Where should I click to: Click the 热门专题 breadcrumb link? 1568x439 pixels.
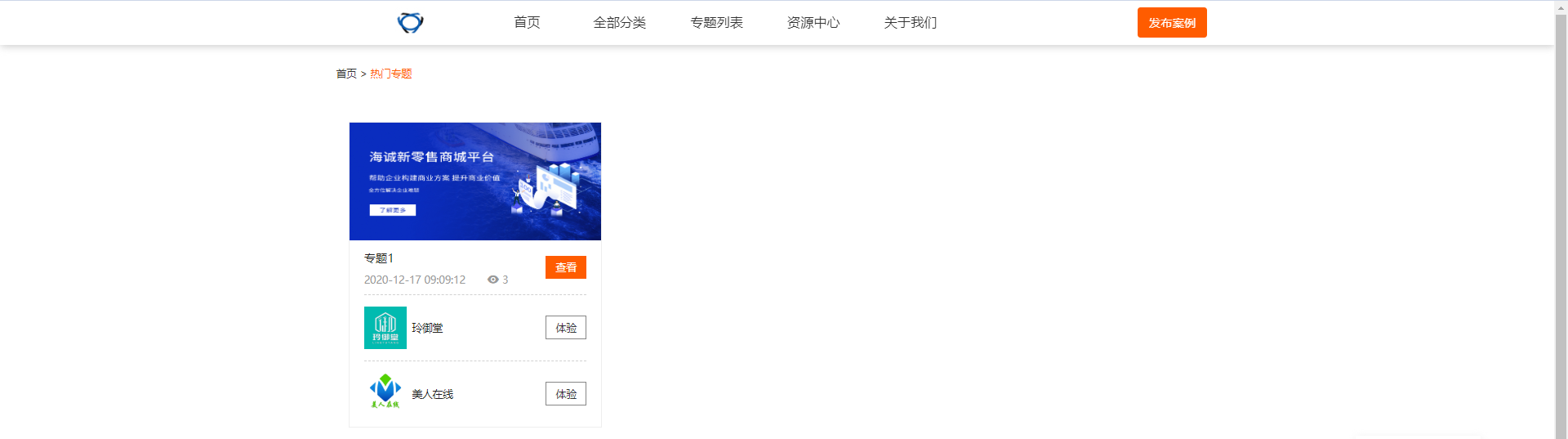pyautogui.click(x=390, y=74)
